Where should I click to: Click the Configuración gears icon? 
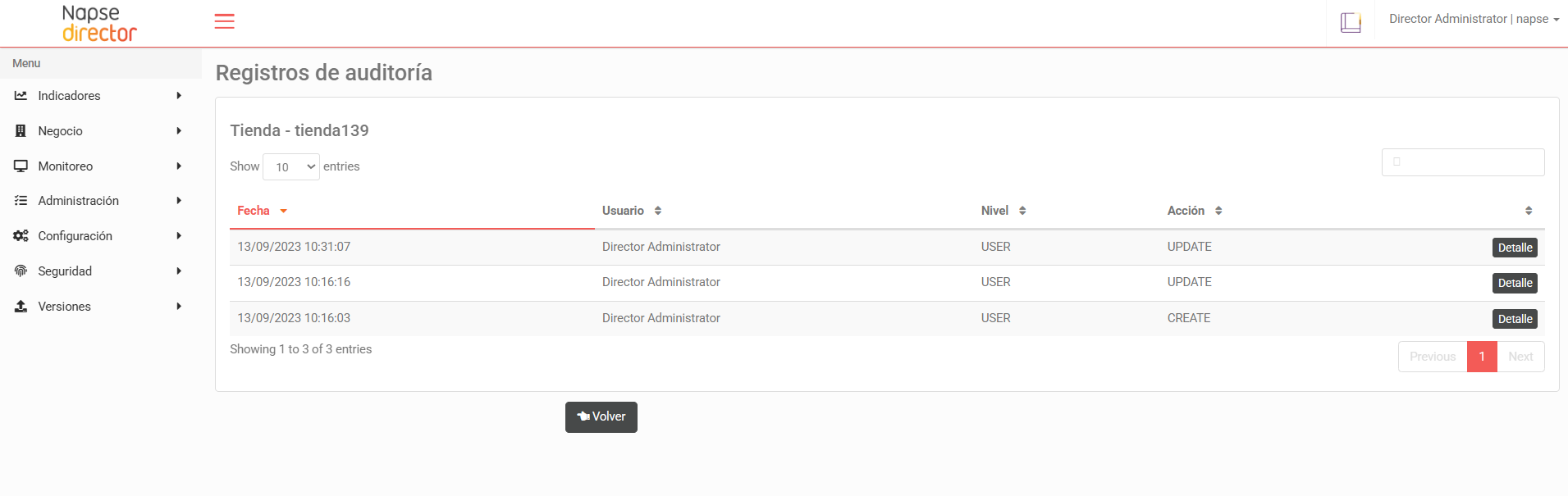(21, 236)
